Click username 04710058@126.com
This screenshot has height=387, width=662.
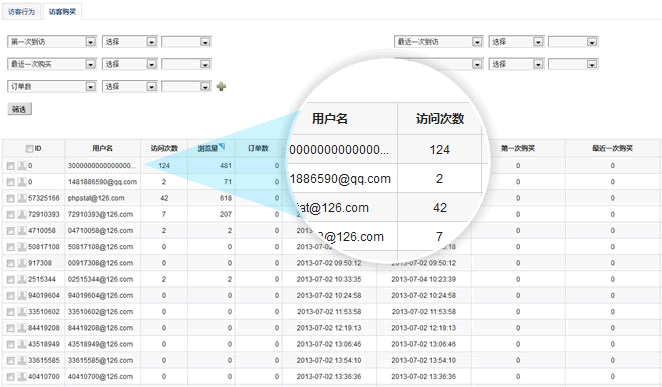click(100, 230)
